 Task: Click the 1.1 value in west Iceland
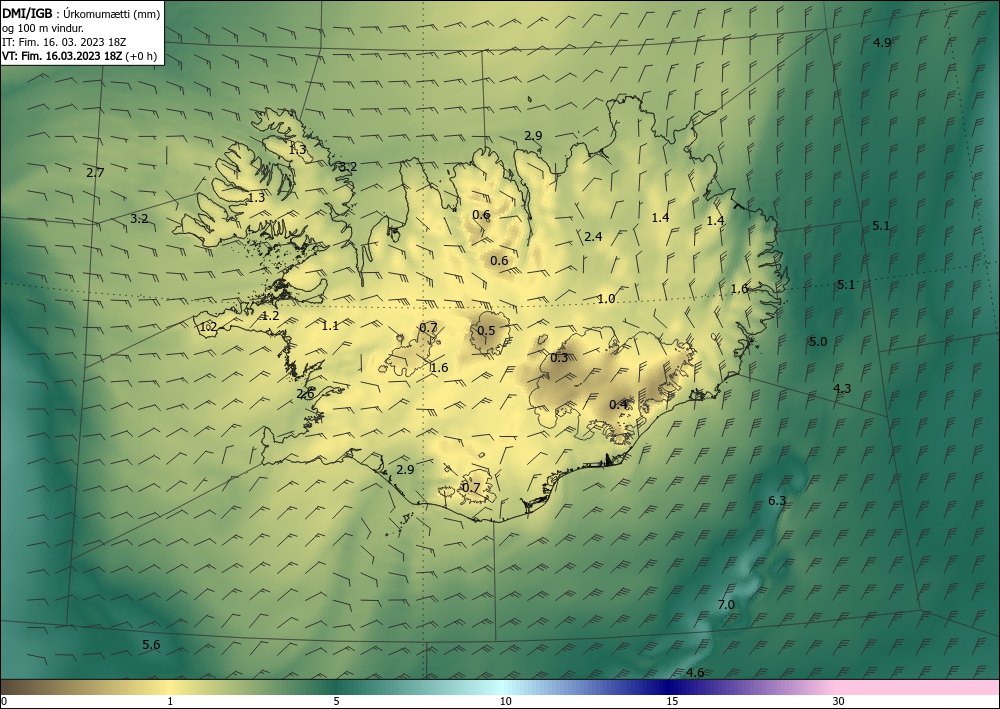(330, 326)
